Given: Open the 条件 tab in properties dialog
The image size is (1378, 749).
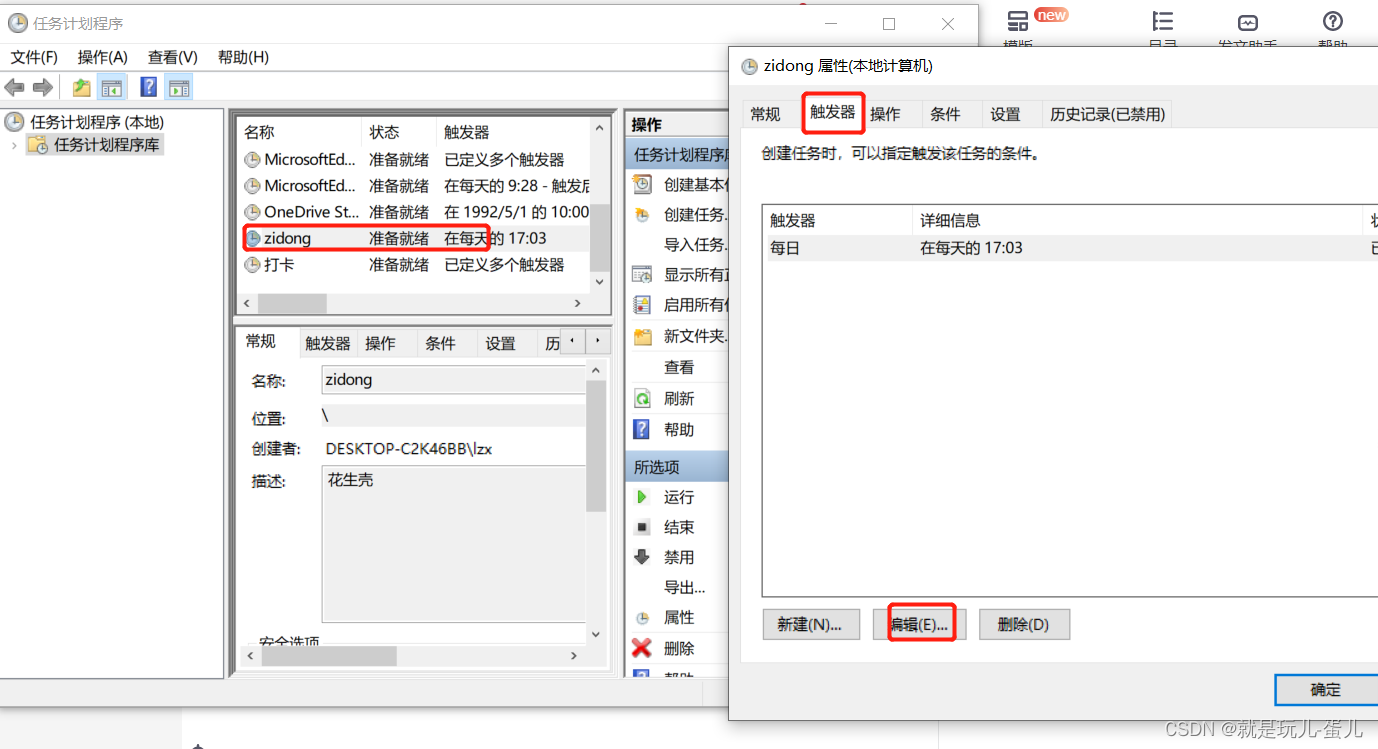Looking at the screenshot, I should 946,114.
